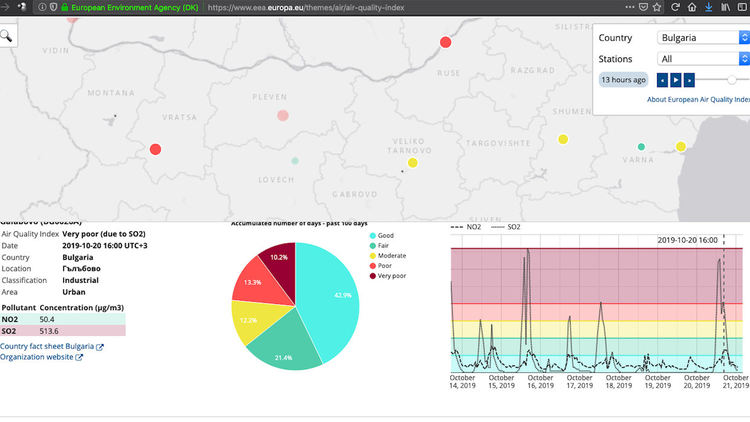Select the green station marker near Varna
Screen dimensions: 750x422
point(641,147)
